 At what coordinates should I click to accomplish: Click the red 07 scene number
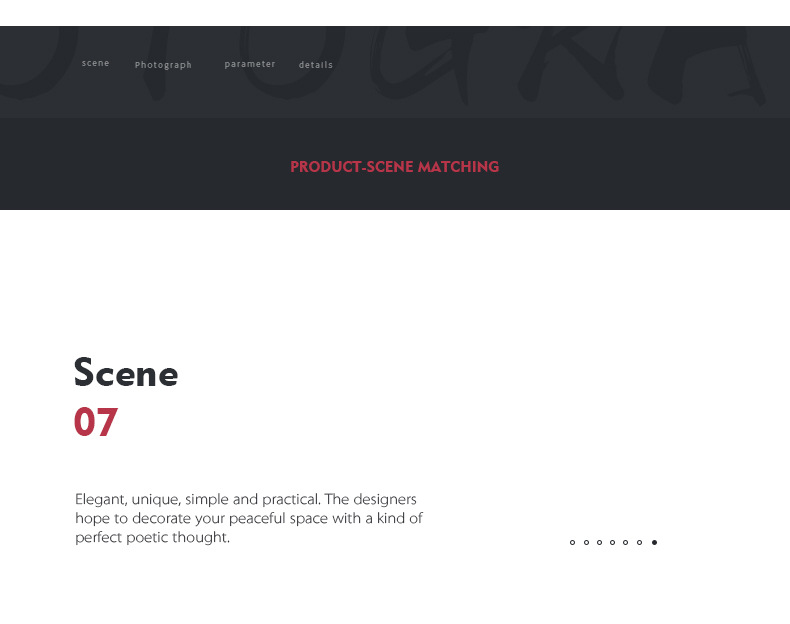pos(96,422)
